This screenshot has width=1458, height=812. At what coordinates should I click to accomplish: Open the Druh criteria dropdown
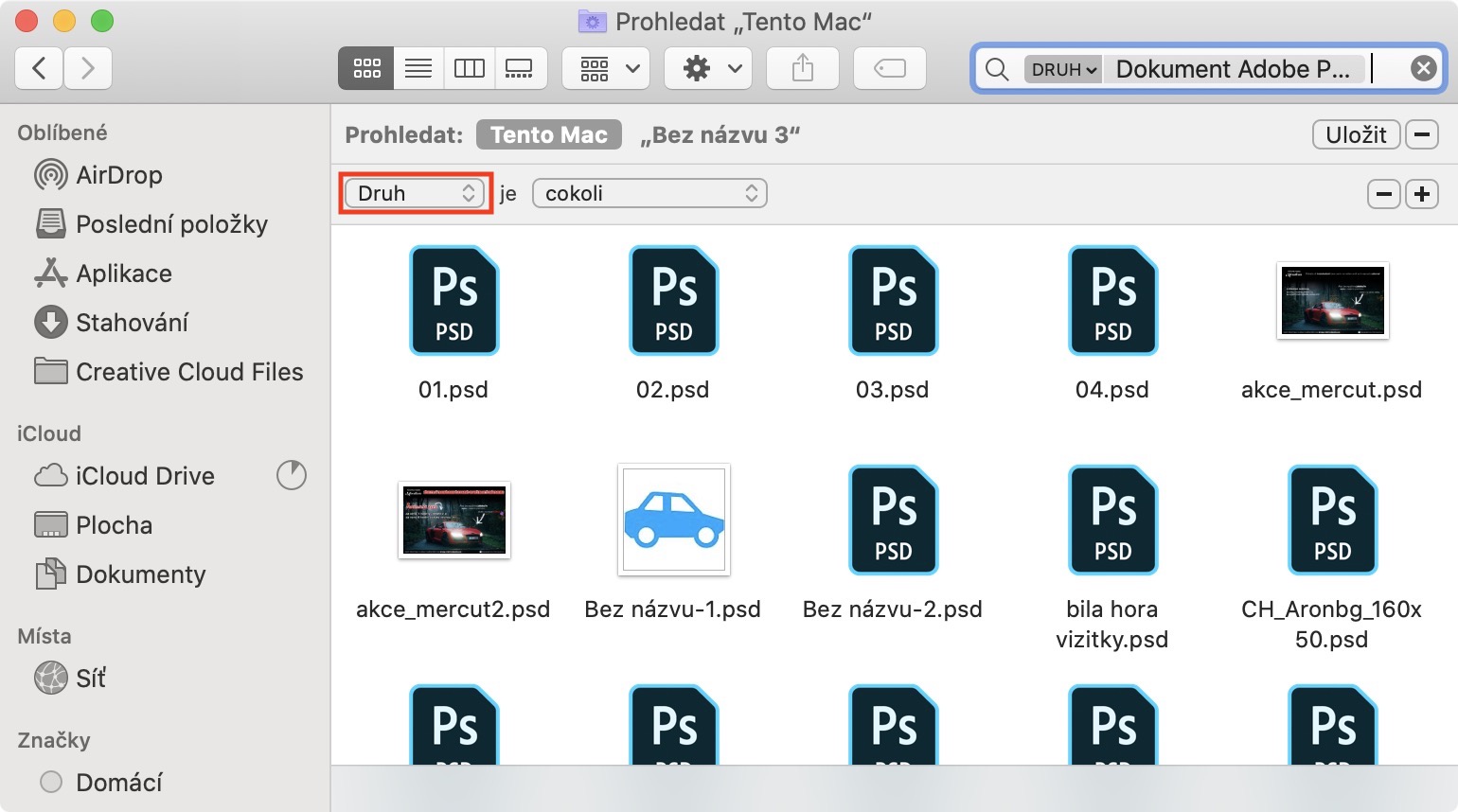pyautogui.click(x=415, y=193)
